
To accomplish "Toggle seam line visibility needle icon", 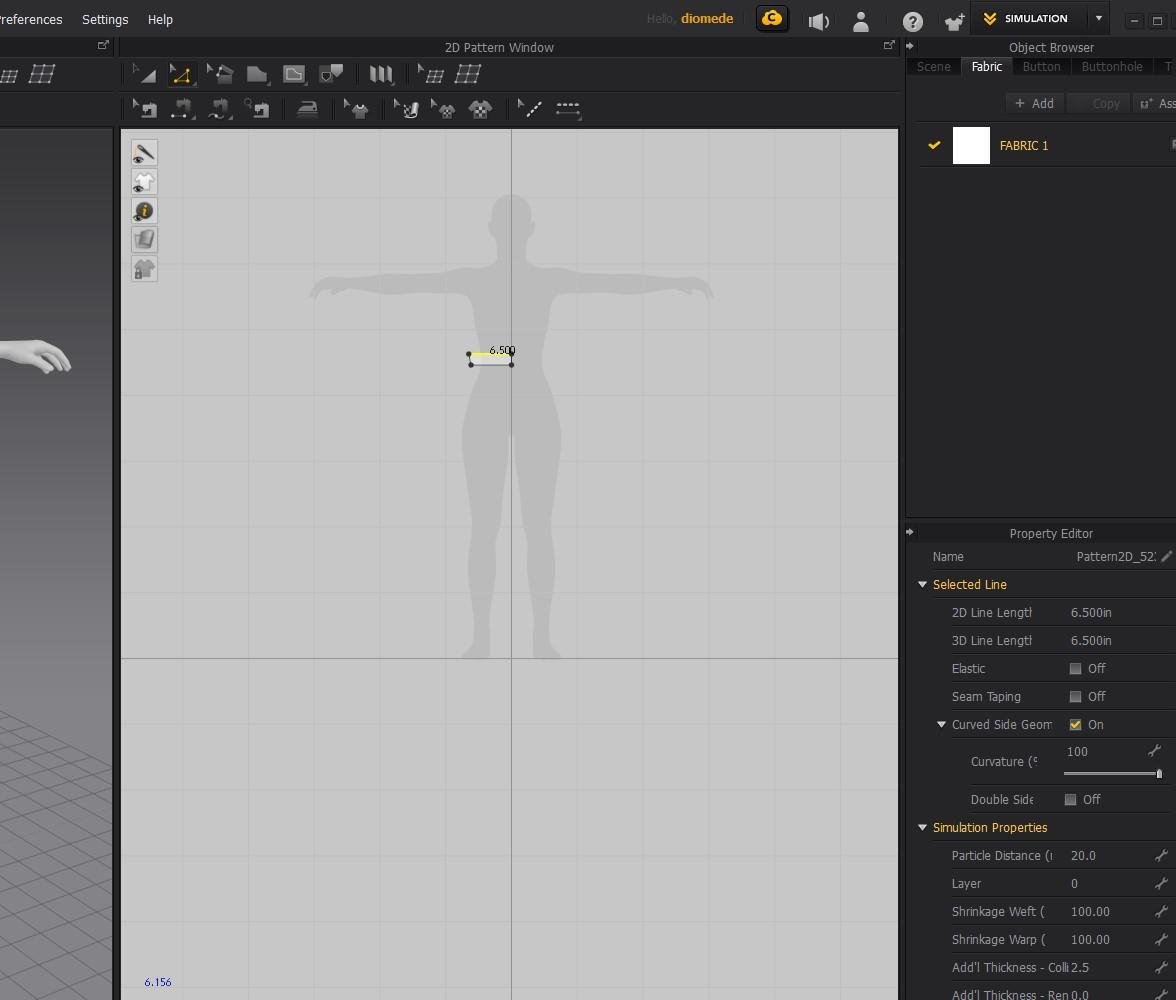I will point(144,153).
